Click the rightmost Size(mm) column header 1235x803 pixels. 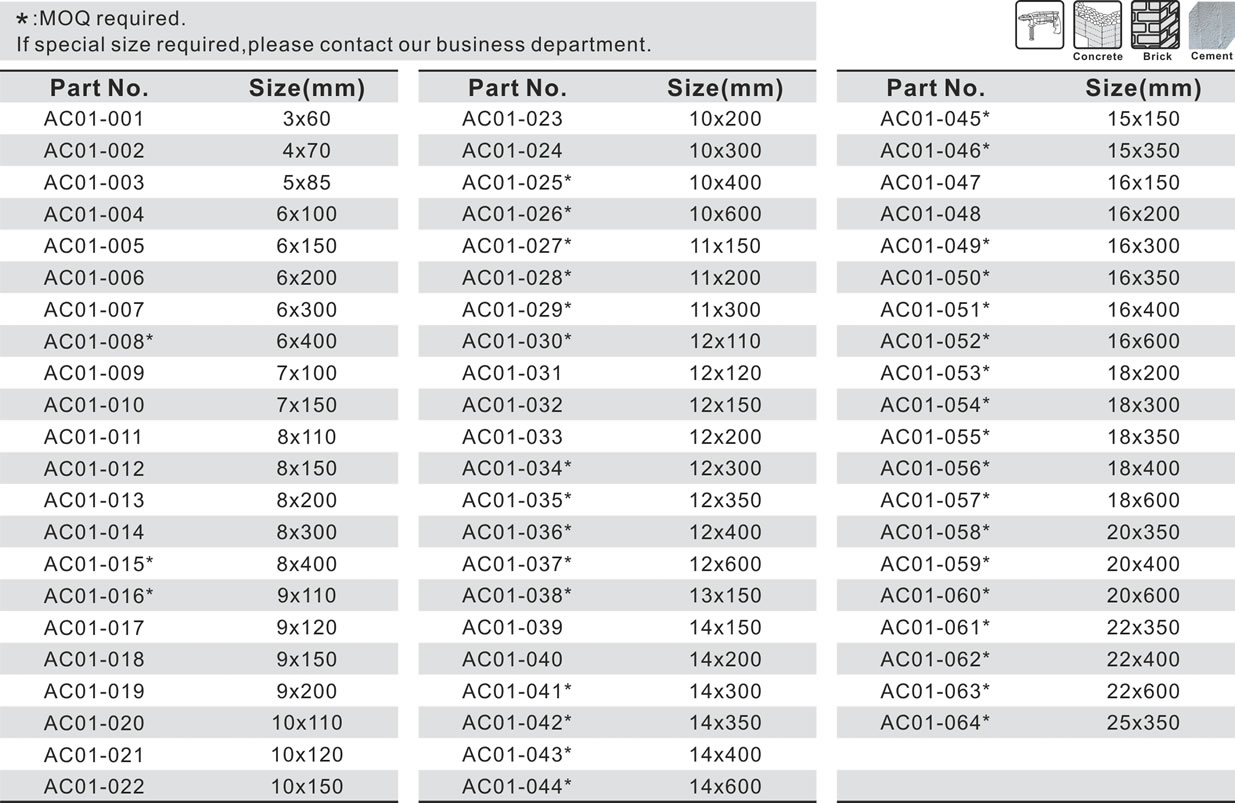click(x=1143, y=88)
